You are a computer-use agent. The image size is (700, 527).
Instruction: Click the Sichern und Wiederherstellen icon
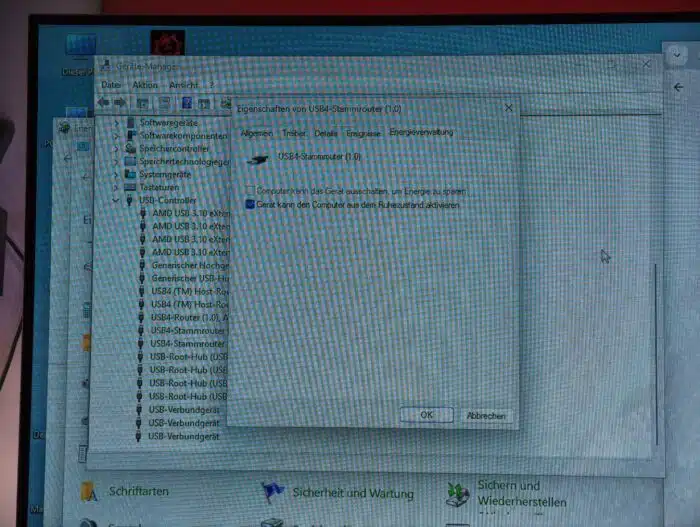click(458, 495)
